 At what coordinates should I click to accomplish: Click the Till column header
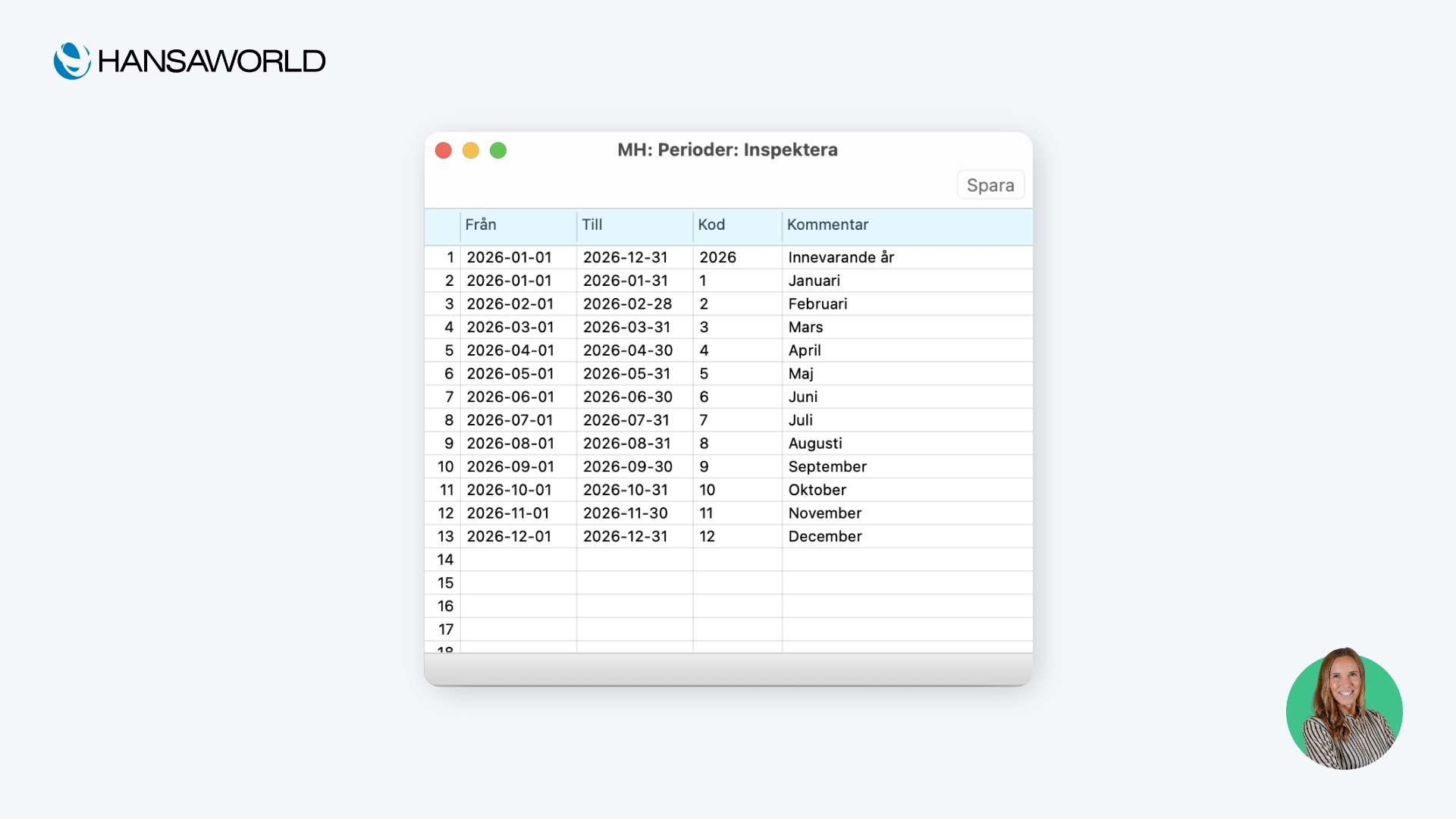[592, 224]
